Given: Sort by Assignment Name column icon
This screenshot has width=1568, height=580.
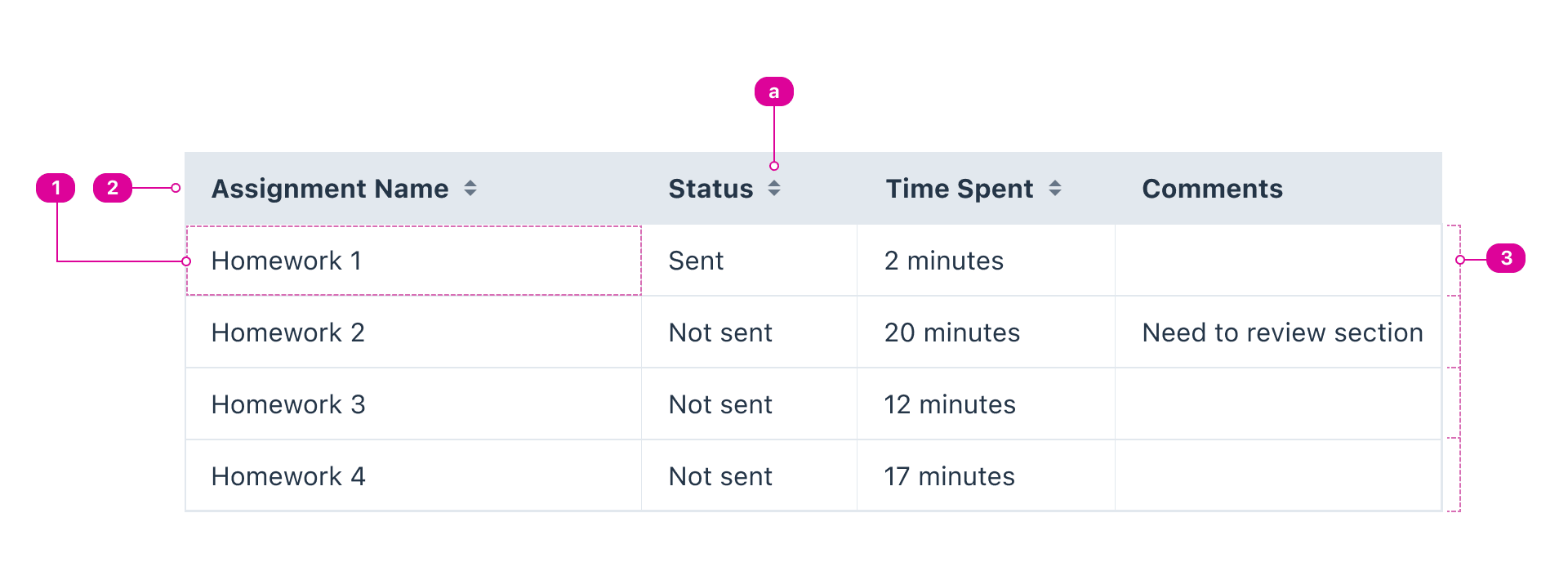Looking at the screenshot, I should [x=470, y=189].
